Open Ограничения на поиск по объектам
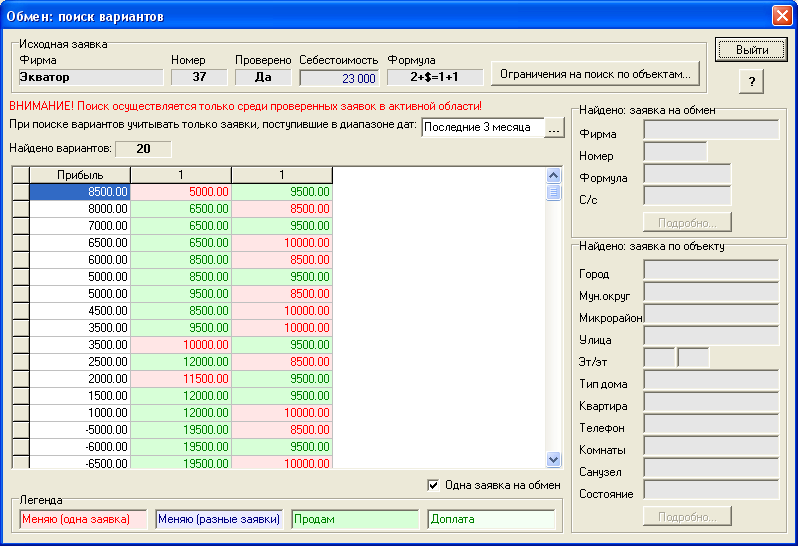This screenshot has width=798, height=546. point(595,74)
